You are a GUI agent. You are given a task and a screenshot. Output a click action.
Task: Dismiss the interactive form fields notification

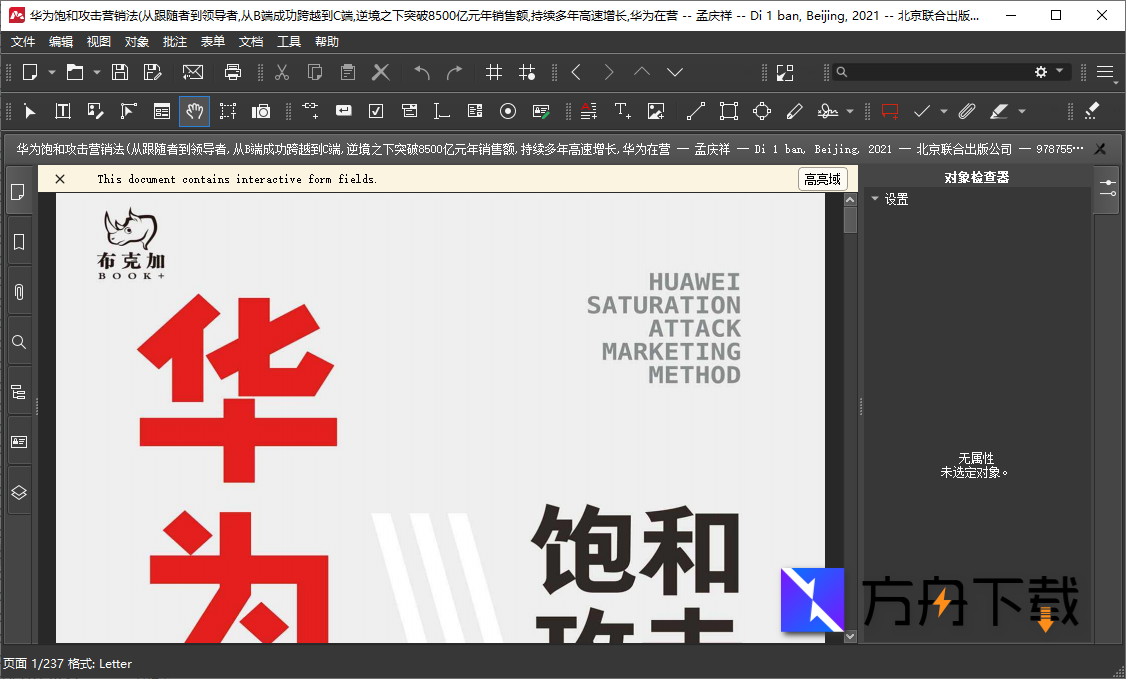(60, 178)
